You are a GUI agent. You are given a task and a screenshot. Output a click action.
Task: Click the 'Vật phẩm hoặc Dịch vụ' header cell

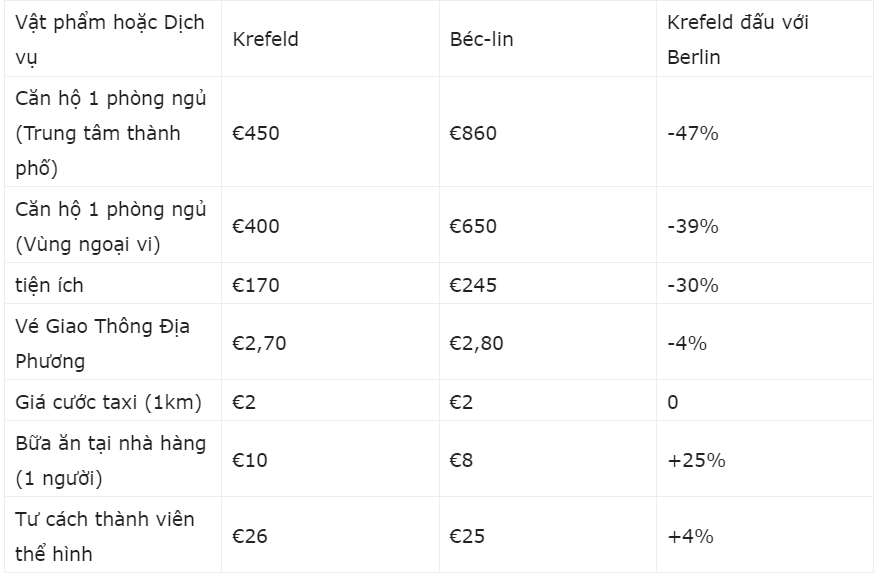[110, 39]
